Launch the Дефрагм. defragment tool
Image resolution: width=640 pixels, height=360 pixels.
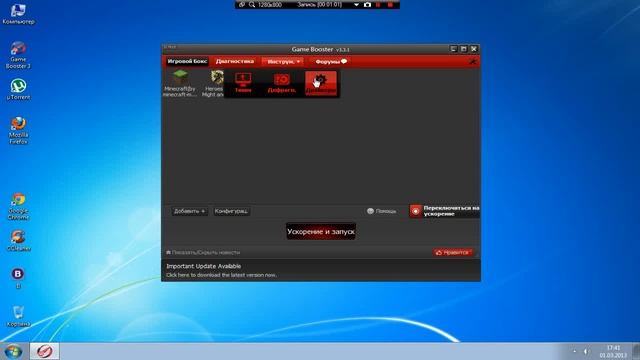coord(282,83)
